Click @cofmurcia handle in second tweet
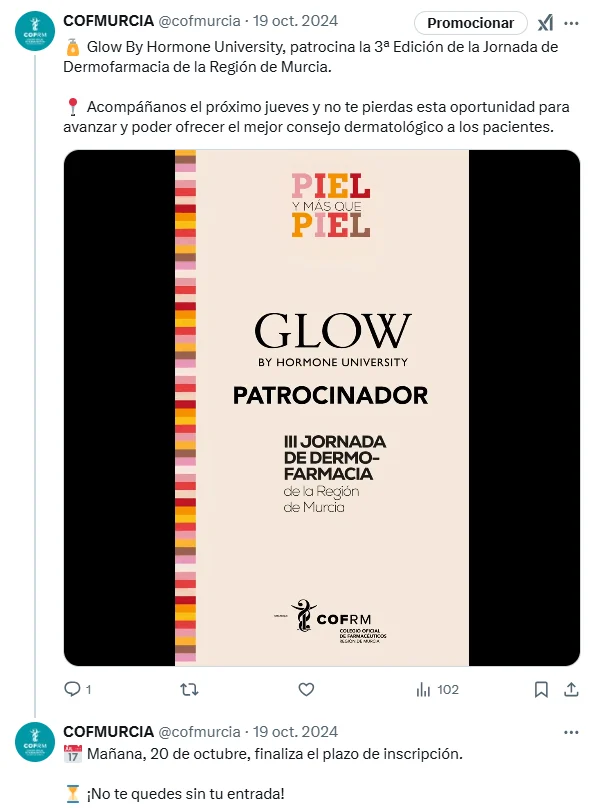The image size is (595, 812). pyautogui.click(x=199, y=731)
